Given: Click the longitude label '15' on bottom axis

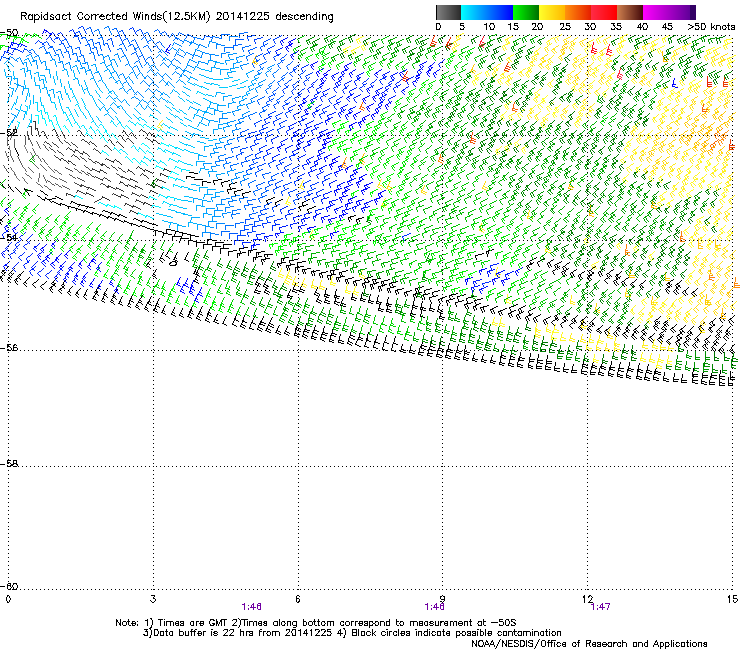Looking at the screenshot, I should (732, 599).
